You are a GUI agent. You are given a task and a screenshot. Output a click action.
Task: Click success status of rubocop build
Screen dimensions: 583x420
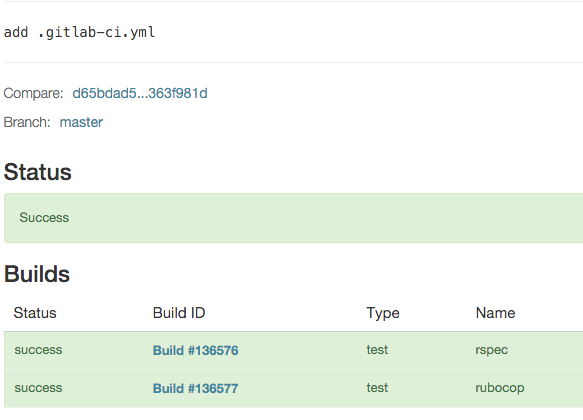pyautogui.click(x=38, y=388)
